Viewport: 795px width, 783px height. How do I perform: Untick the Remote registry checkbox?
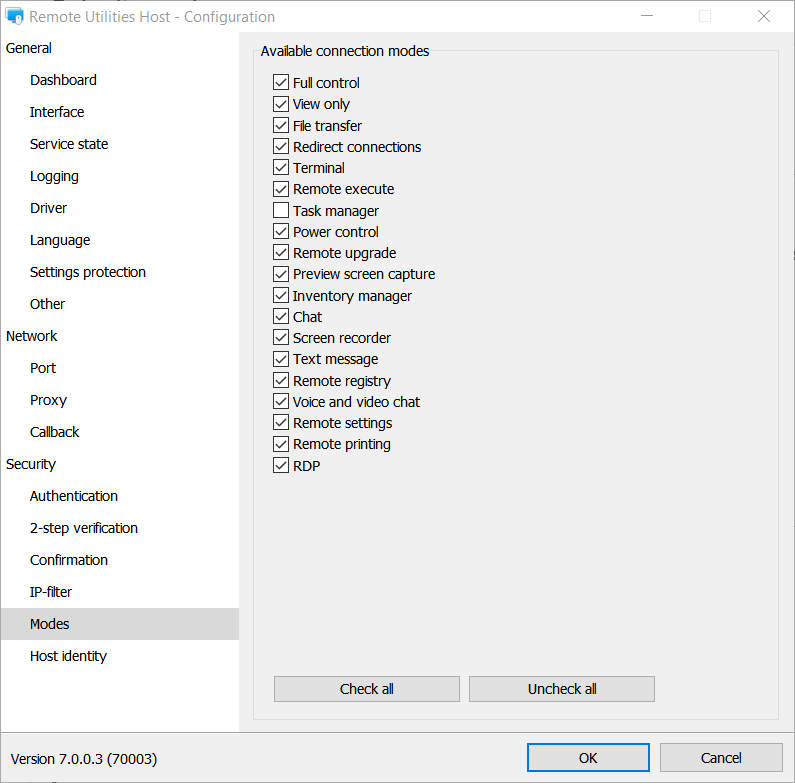tap(281, 381)
